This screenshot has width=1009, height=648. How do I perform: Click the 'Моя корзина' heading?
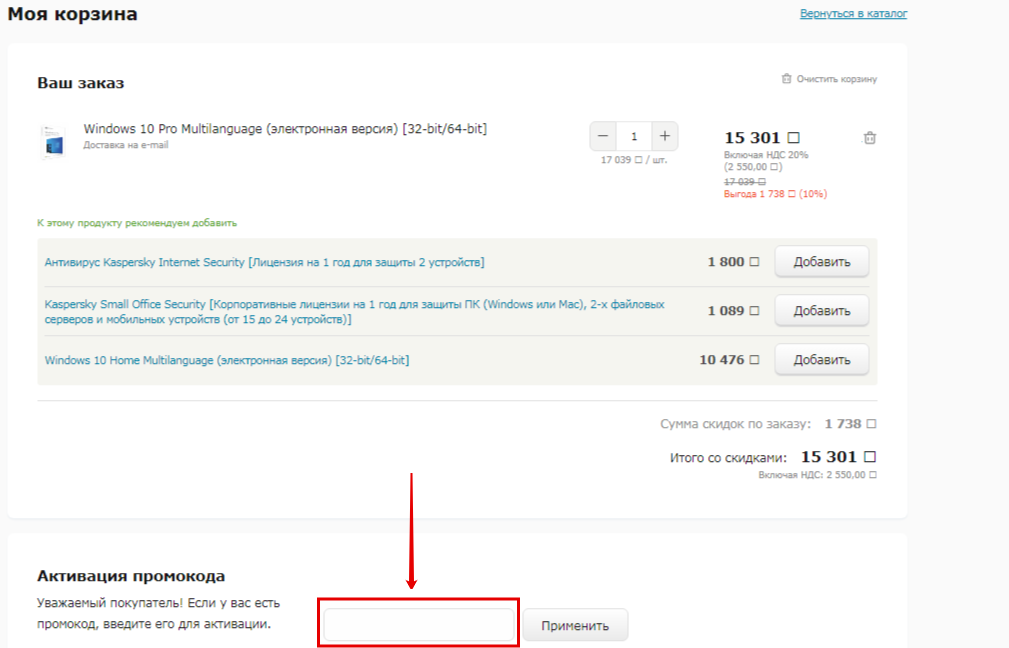click(x=72, y=14)
